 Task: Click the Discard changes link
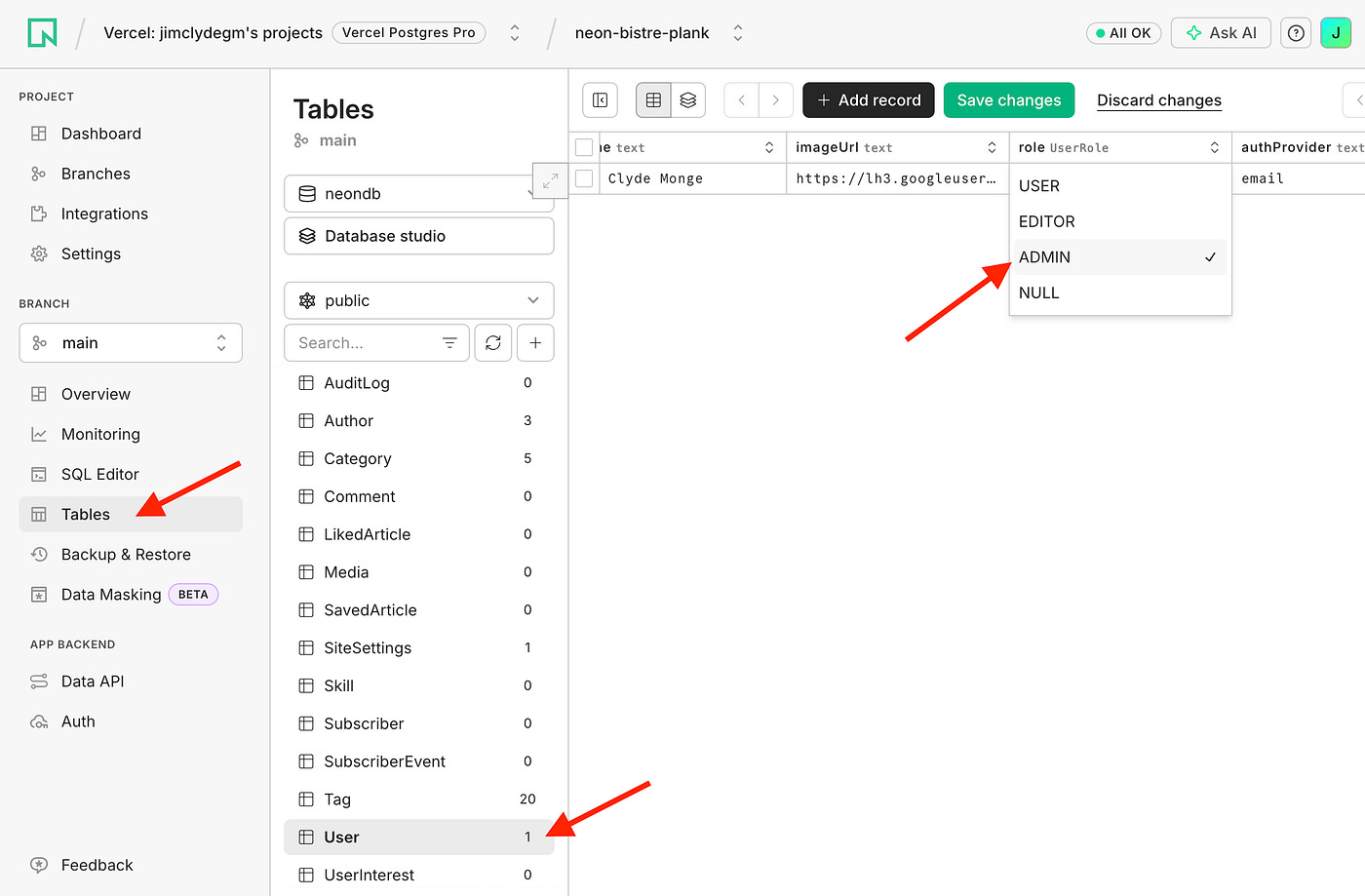(1159, 100)
